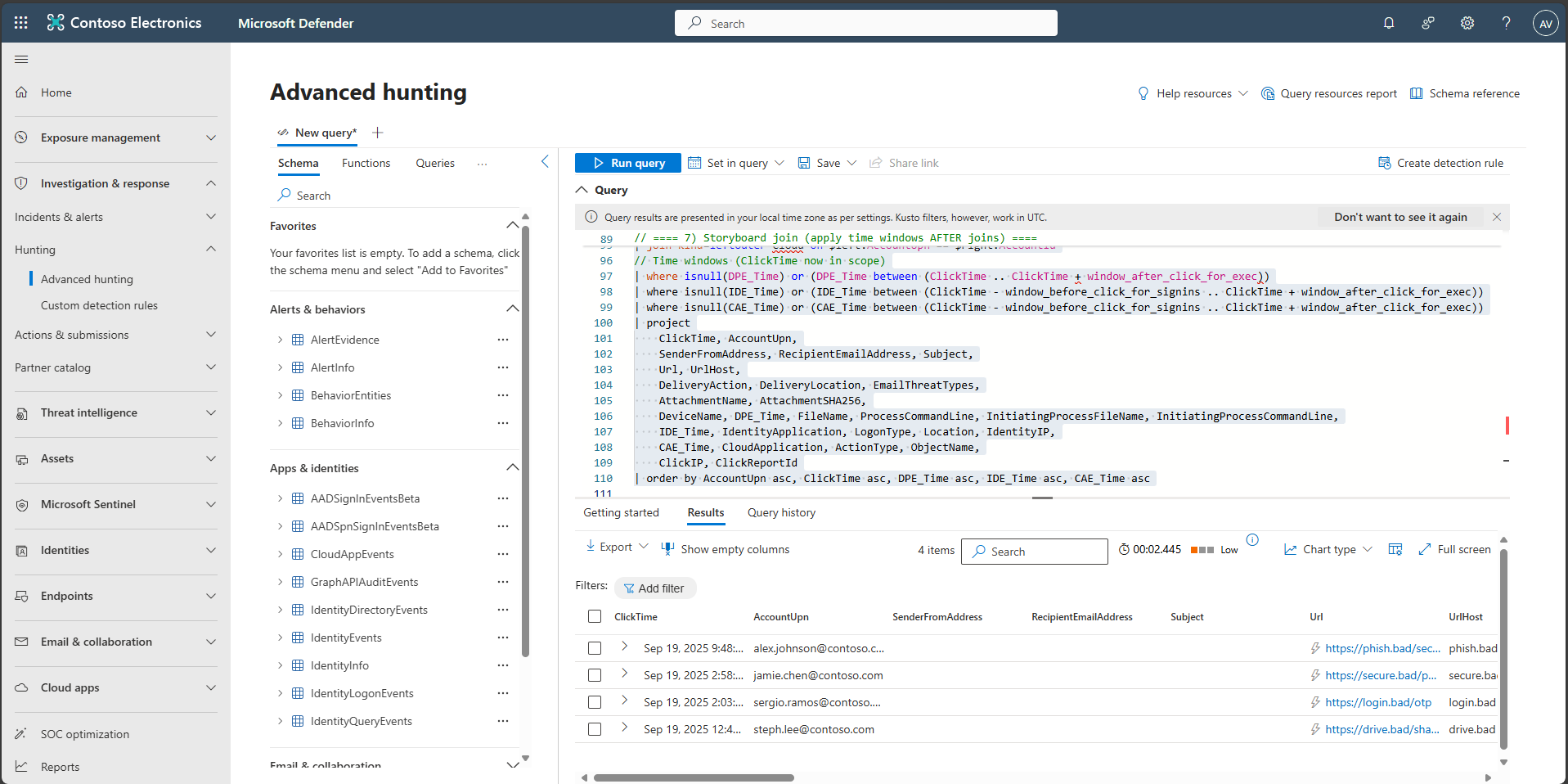Click the Home icon in sidebar
The width and height of the screenshot is (1568, 784).
click(x=22, y=92)
